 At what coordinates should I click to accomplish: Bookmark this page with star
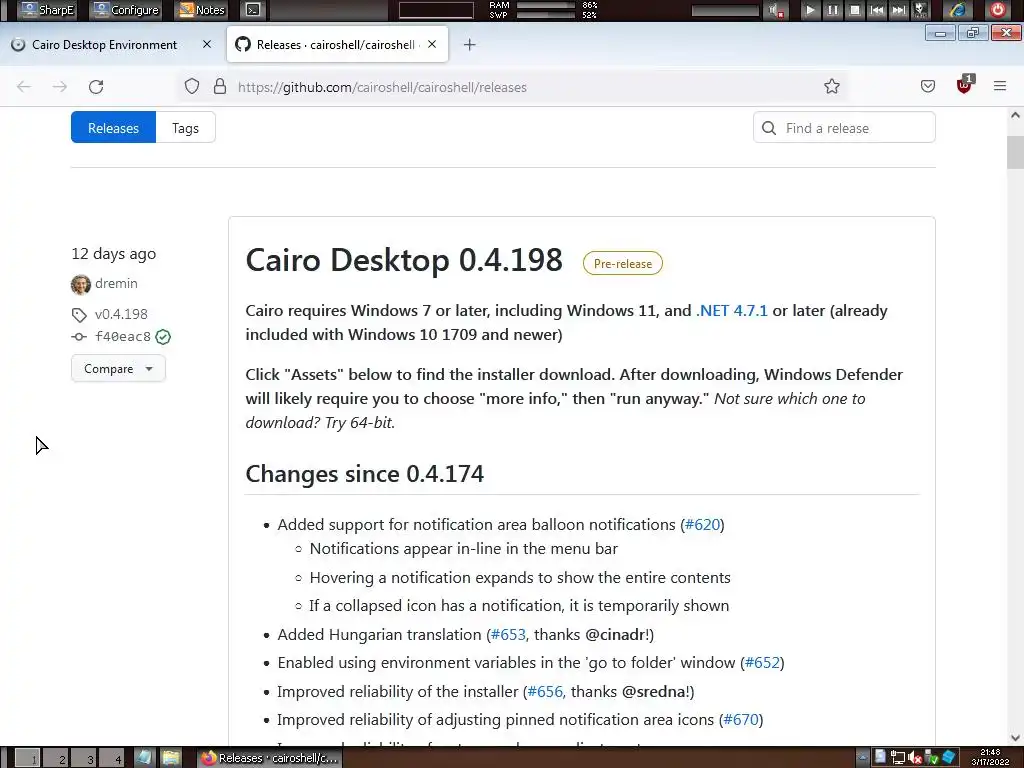click(831, 86)
